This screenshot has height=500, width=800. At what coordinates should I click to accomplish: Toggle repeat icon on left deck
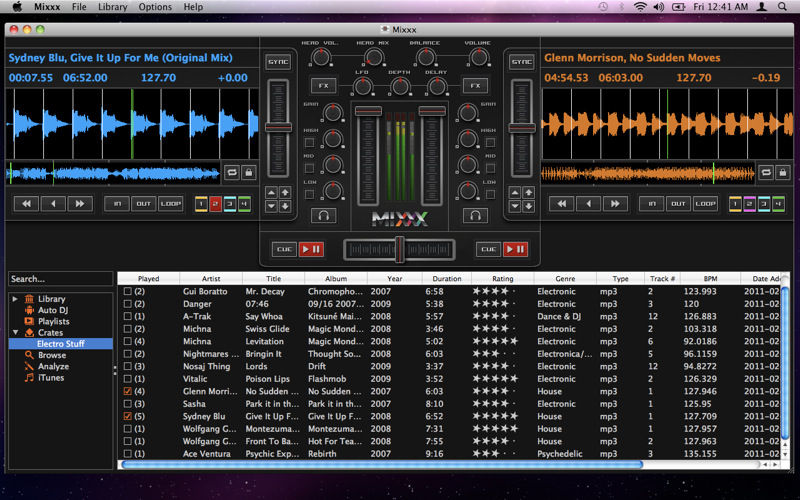coord(232,172)
